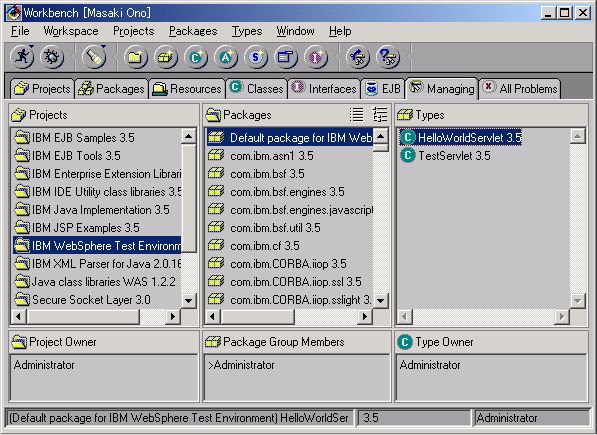The height and width of the screenshot is (435, 597).
Task: Click the question mark help toolbar icon
Action: [x=388, y=57]
